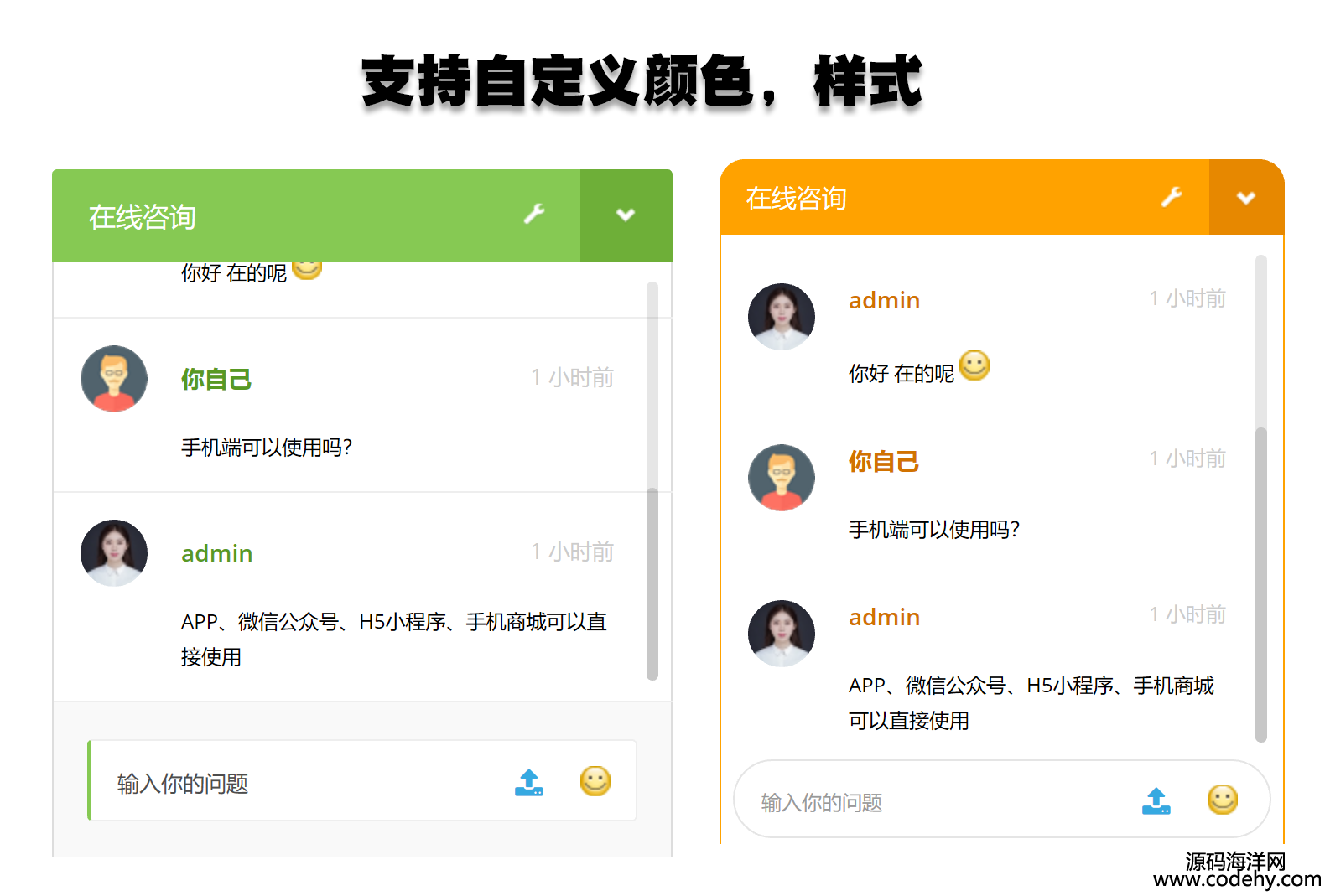
Task: Open emoji picker in orange chat input
Action: [1223, 800]
